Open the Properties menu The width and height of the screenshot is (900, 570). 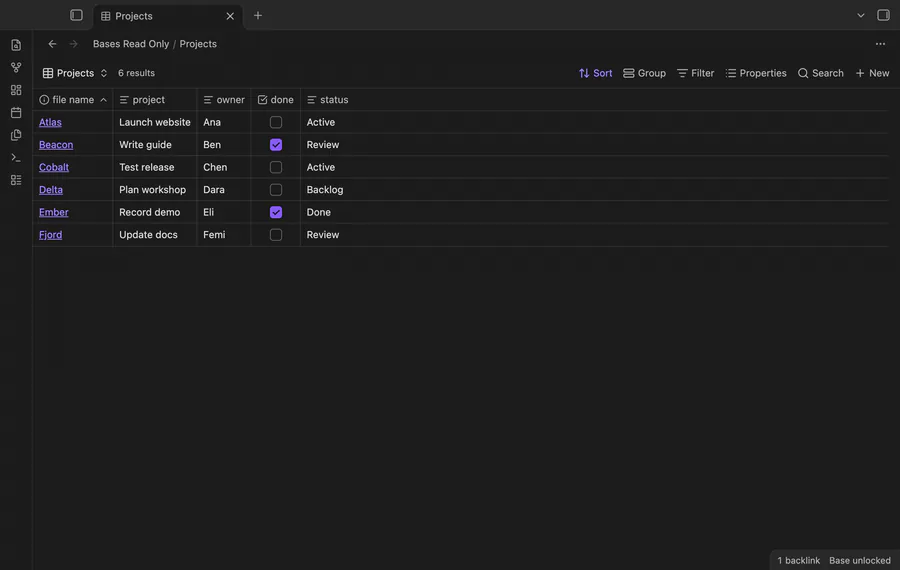point(755,73)
